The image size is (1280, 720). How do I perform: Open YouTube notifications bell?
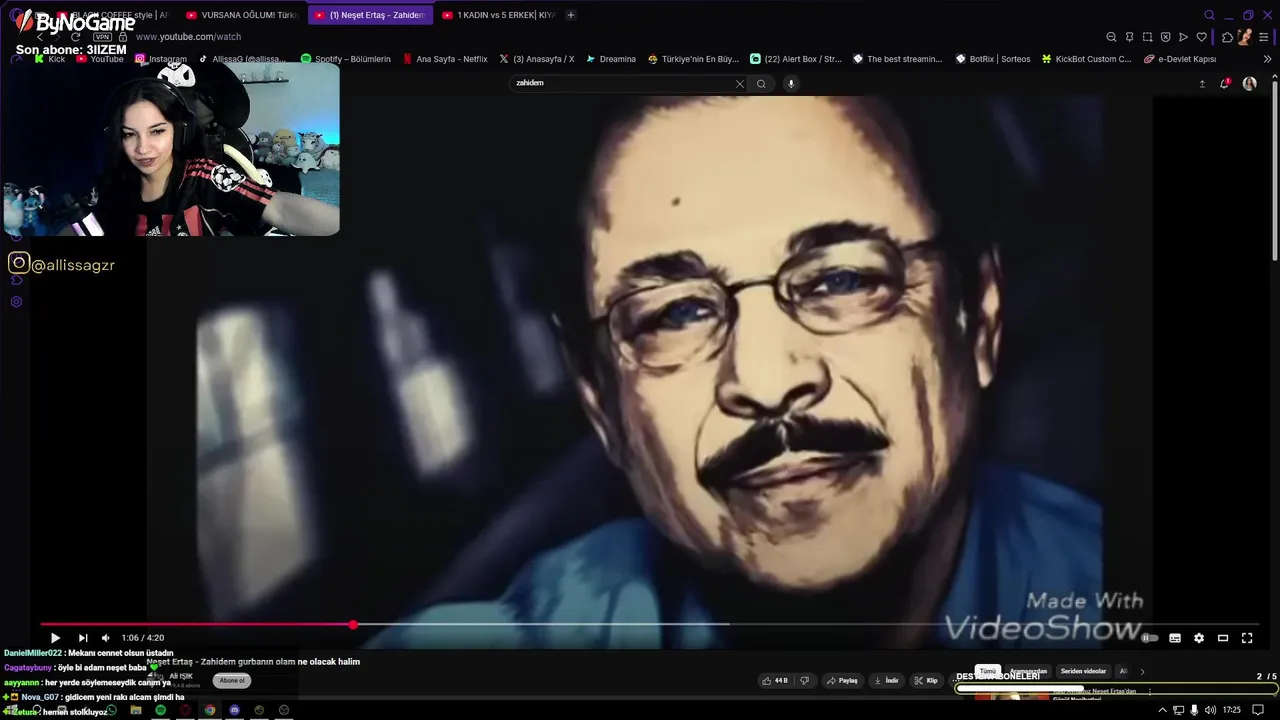click(1224, 84)
